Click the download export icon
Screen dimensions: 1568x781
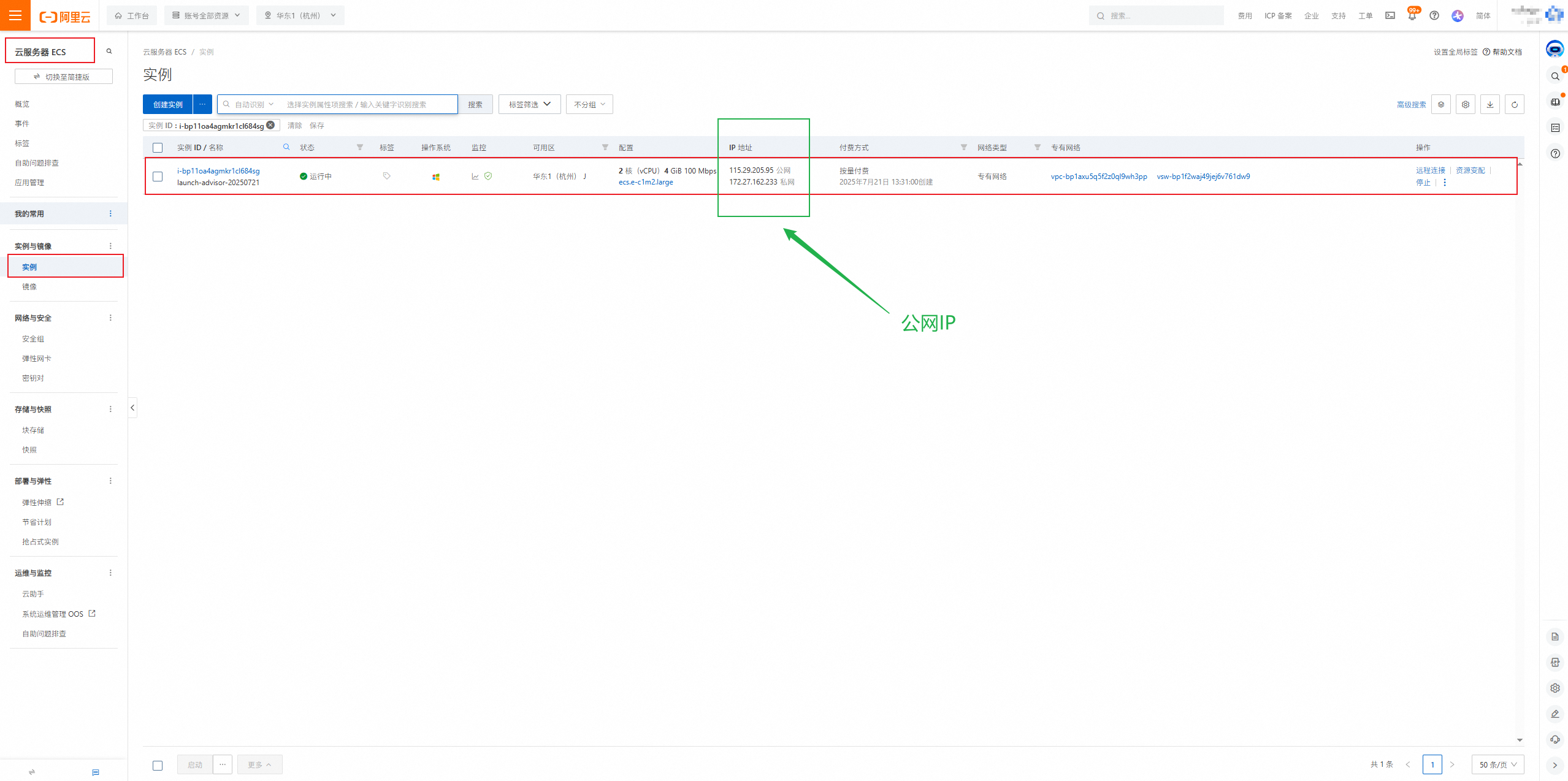(x=1490, y=104)
